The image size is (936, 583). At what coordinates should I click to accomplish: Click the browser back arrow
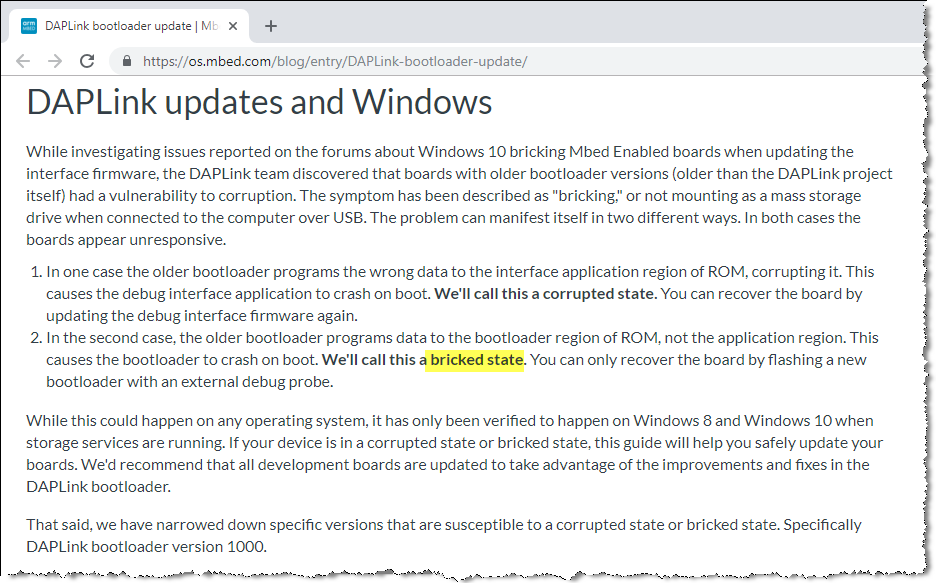23,61
